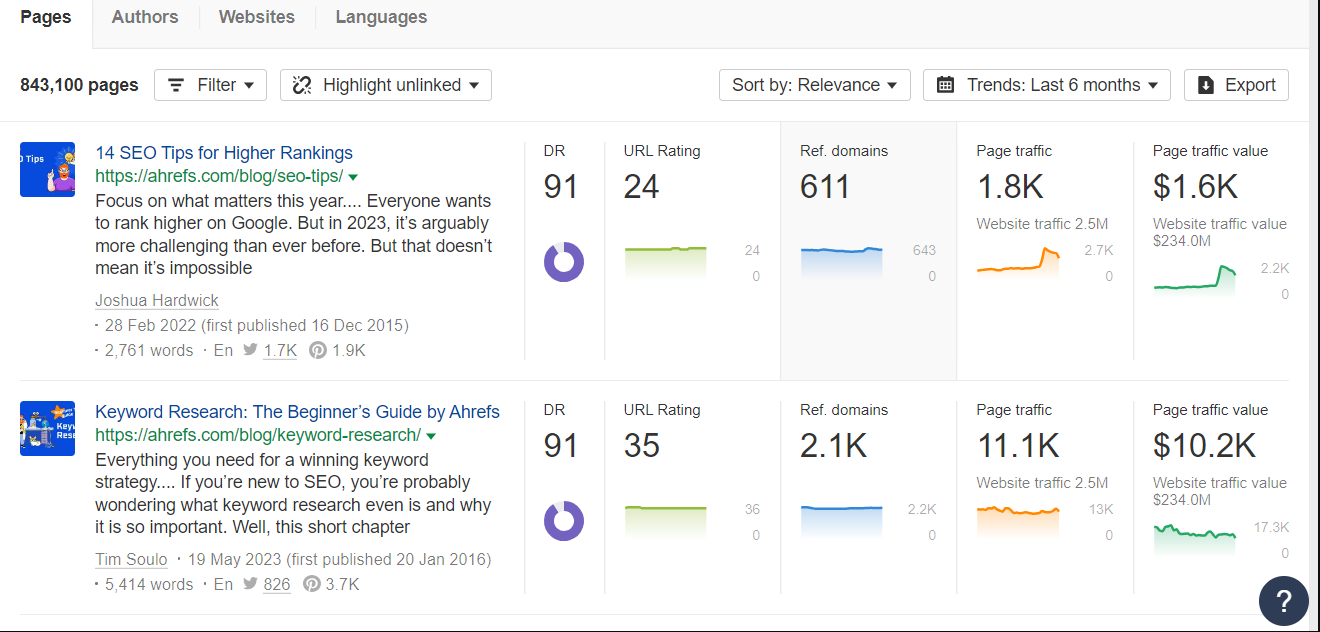Click the URL Rating trend chart under 35
This screenshot has width=1320, height=632.
point(665,521)
